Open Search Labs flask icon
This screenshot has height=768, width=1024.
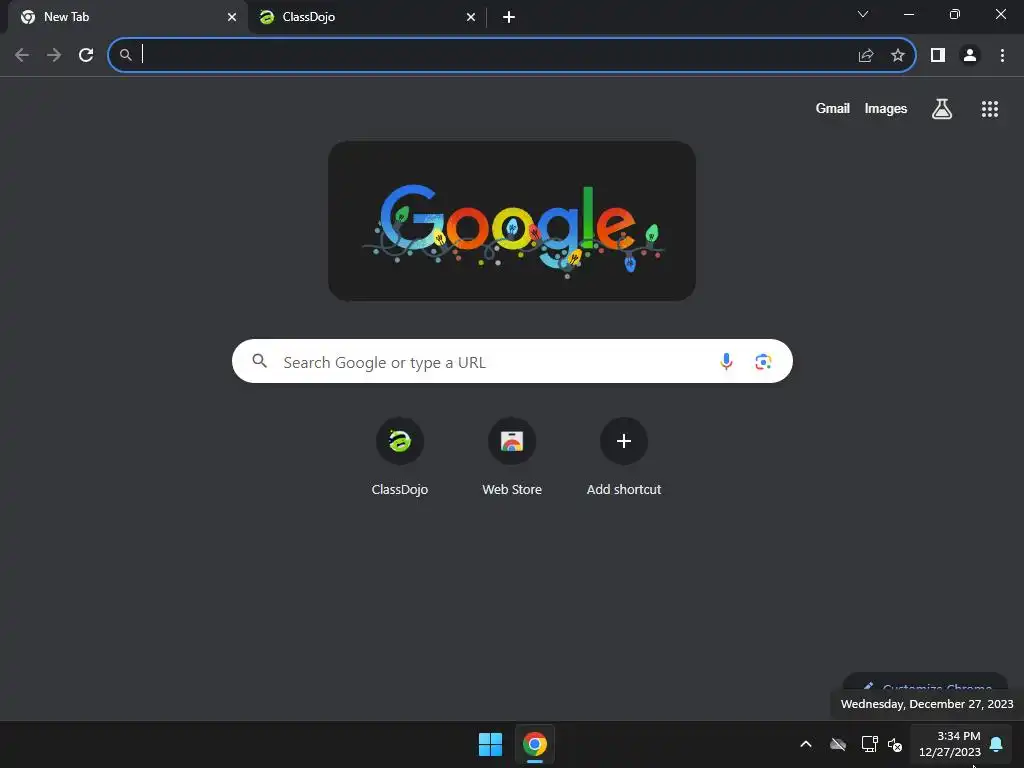[x=942, y=109]
